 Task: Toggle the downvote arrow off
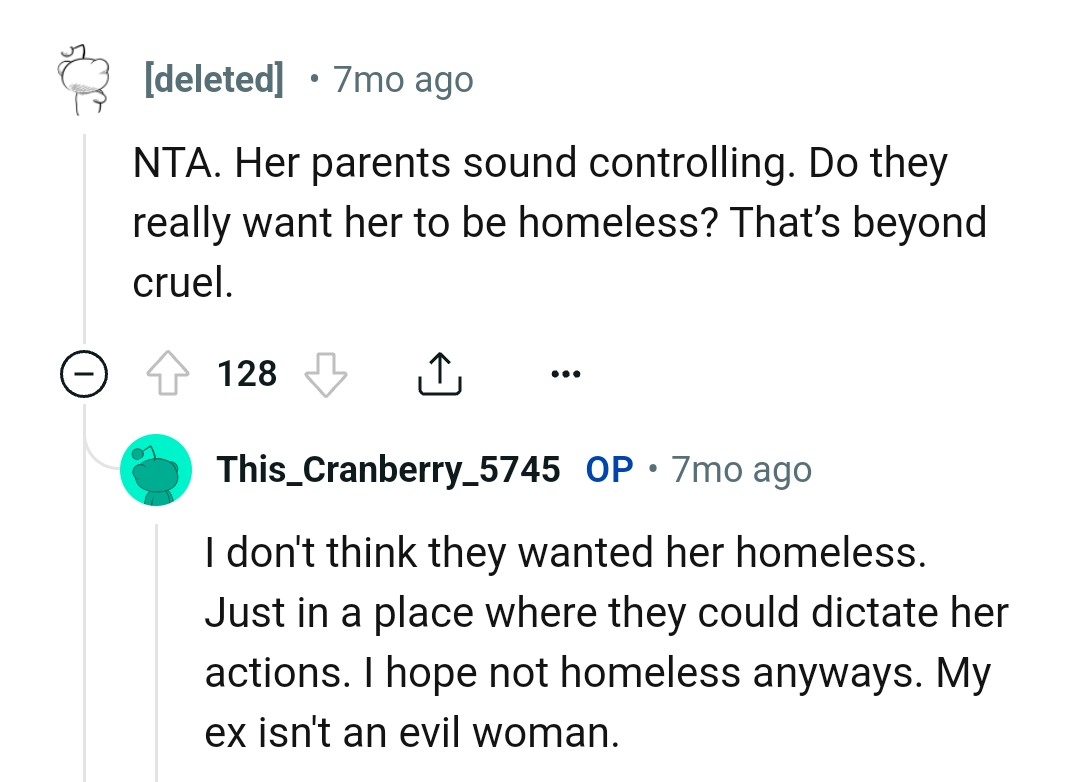tap(325, 375)
